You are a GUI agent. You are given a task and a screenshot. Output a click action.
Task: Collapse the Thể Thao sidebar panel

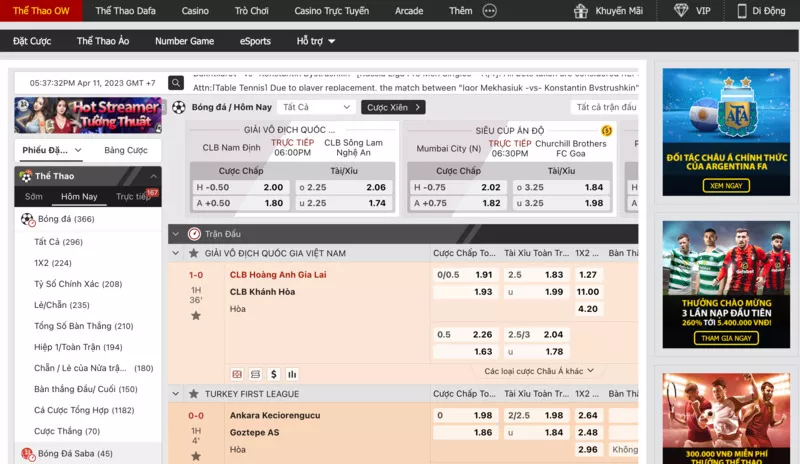154,176
